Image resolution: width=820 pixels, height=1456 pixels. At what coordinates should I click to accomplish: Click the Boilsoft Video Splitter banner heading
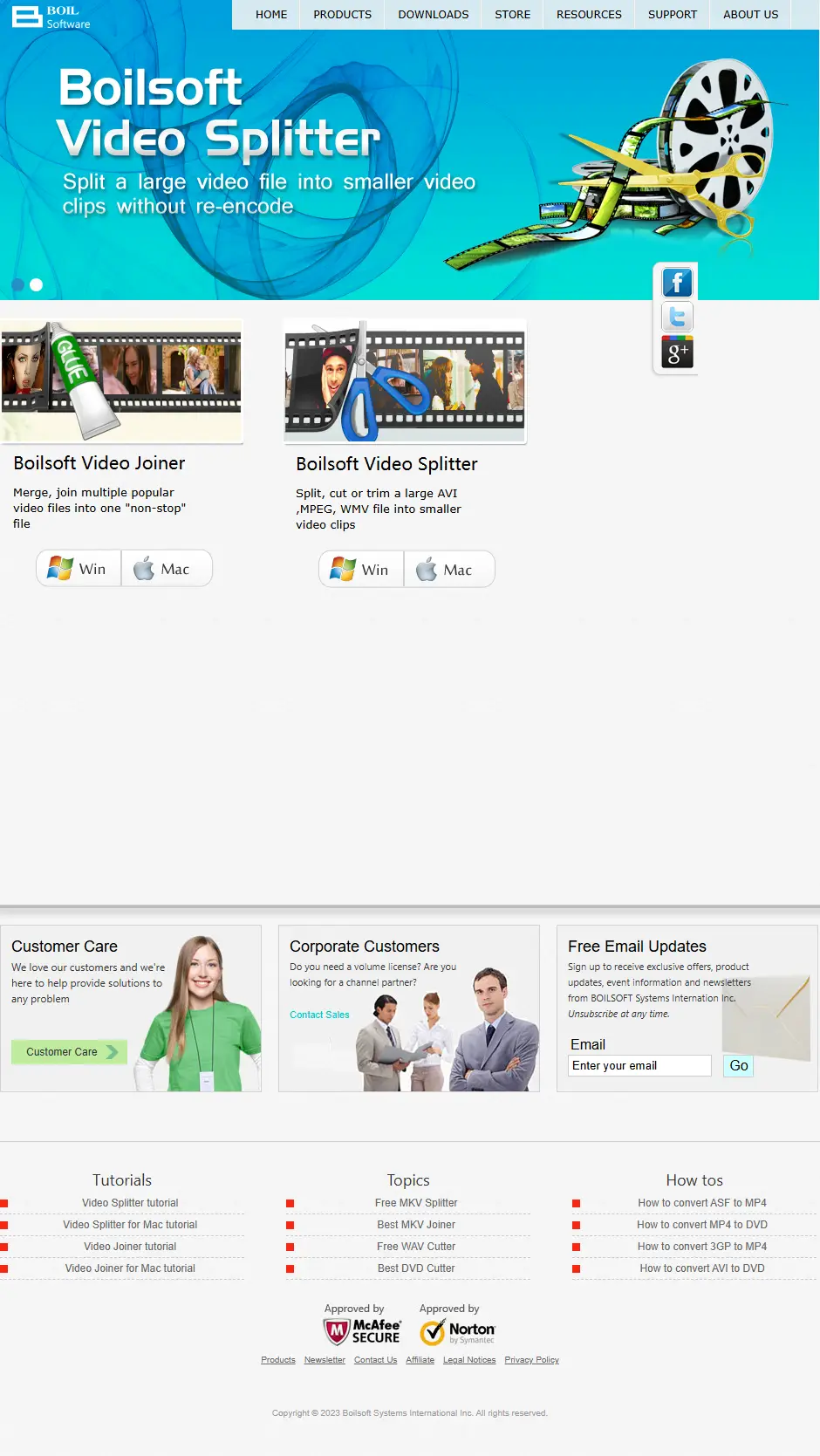pos(218,113)
